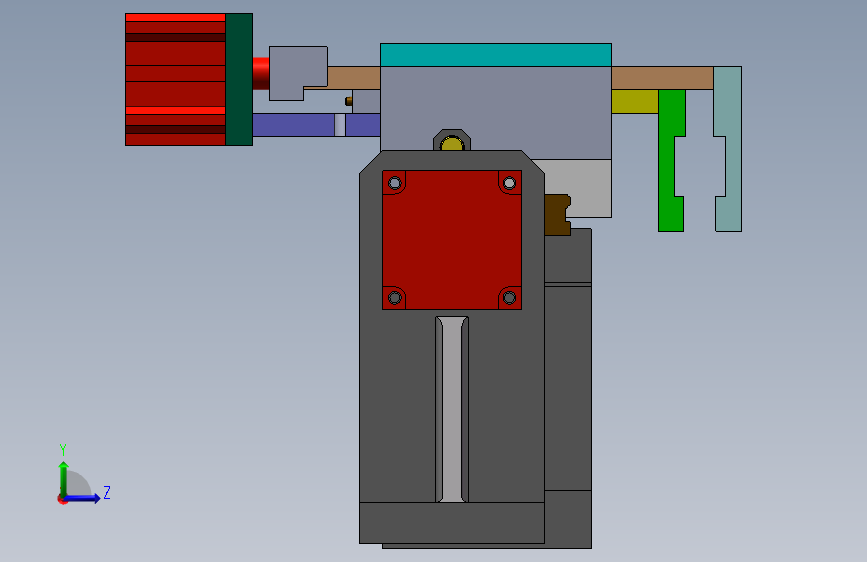Screen dimensions: 867x562
Task: Click the red origin dot of the axis triad
Action: (62, 499)
